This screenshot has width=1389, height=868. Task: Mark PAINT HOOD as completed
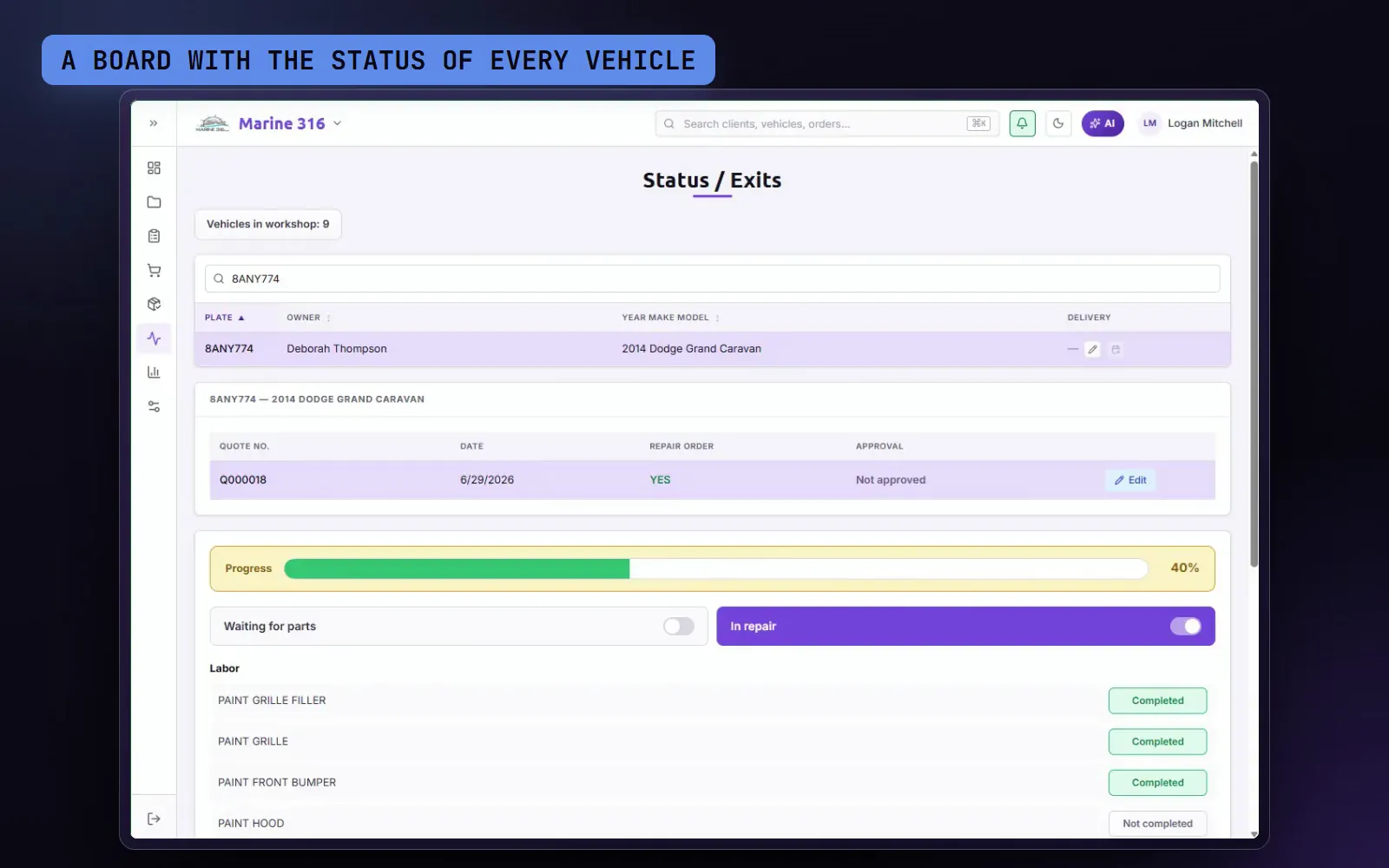point(1157,824)
